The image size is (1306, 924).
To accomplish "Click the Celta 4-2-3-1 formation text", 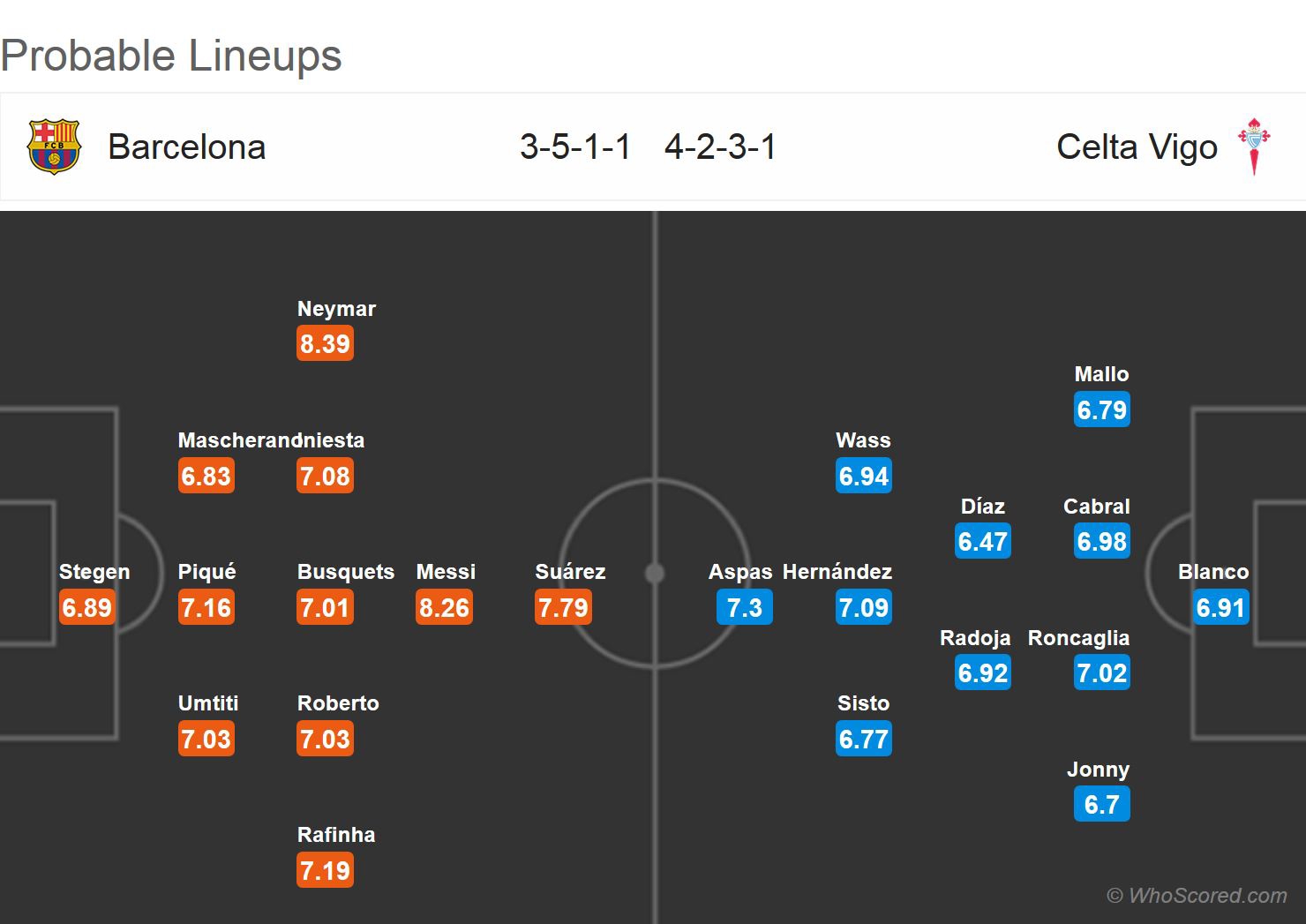I will click(720, 146).
